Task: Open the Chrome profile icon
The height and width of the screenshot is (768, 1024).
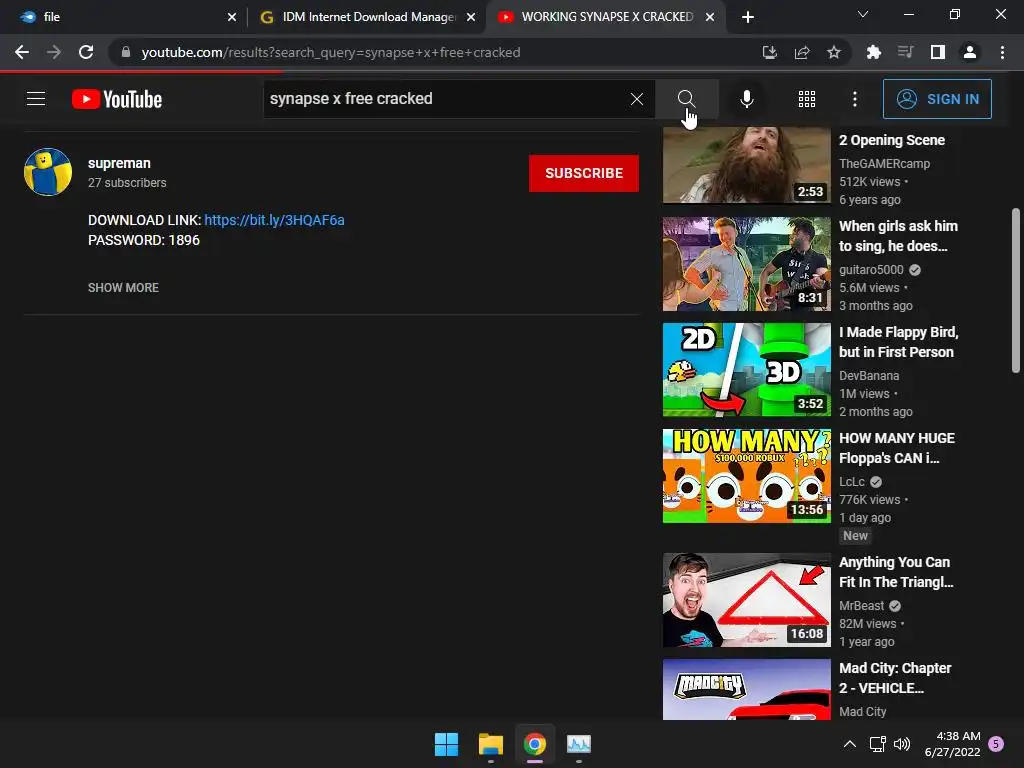Action: pos(970,52)
